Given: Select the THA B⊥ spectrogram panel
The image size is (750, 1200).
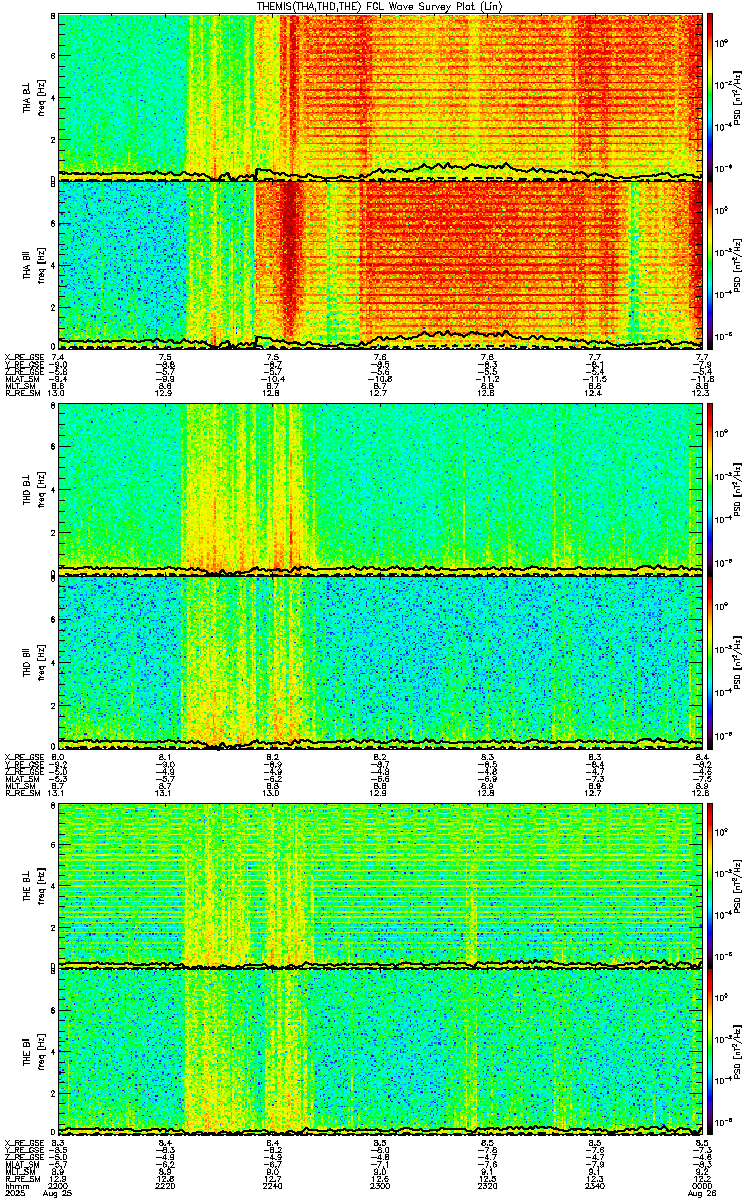Looking at the screenshot, I should (x=380, y=96).
